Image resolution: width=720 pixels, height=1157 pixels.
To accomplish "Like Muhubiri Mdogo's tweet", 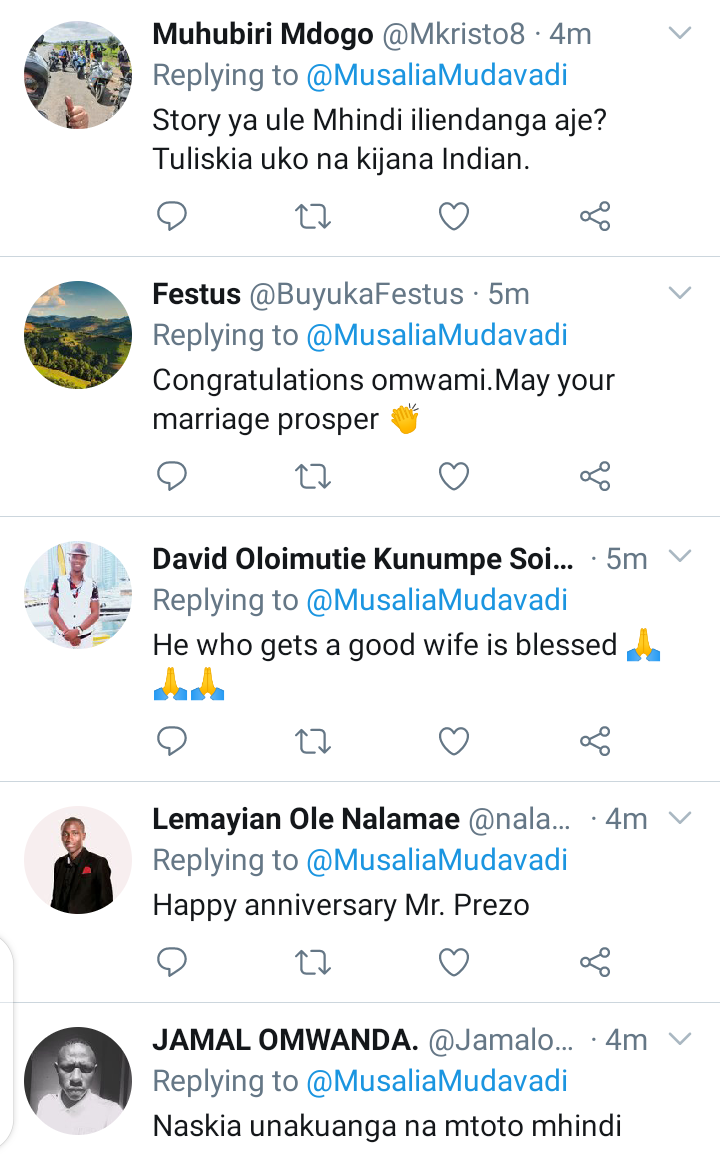I will click(x=454, y=216).
